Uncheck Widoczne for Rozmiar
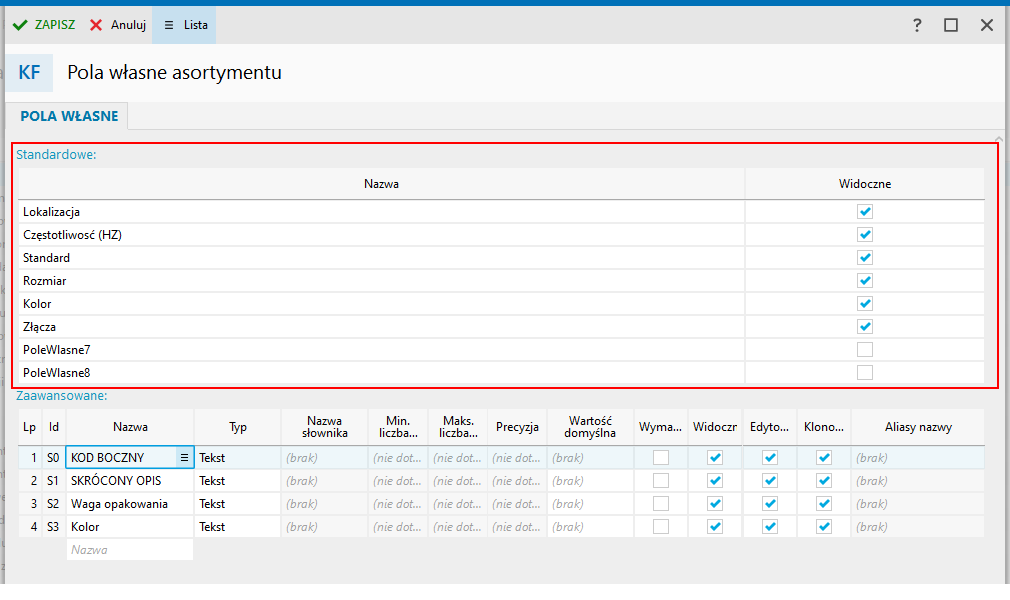This screenshot has width=1010, height=600. point(864,280)
